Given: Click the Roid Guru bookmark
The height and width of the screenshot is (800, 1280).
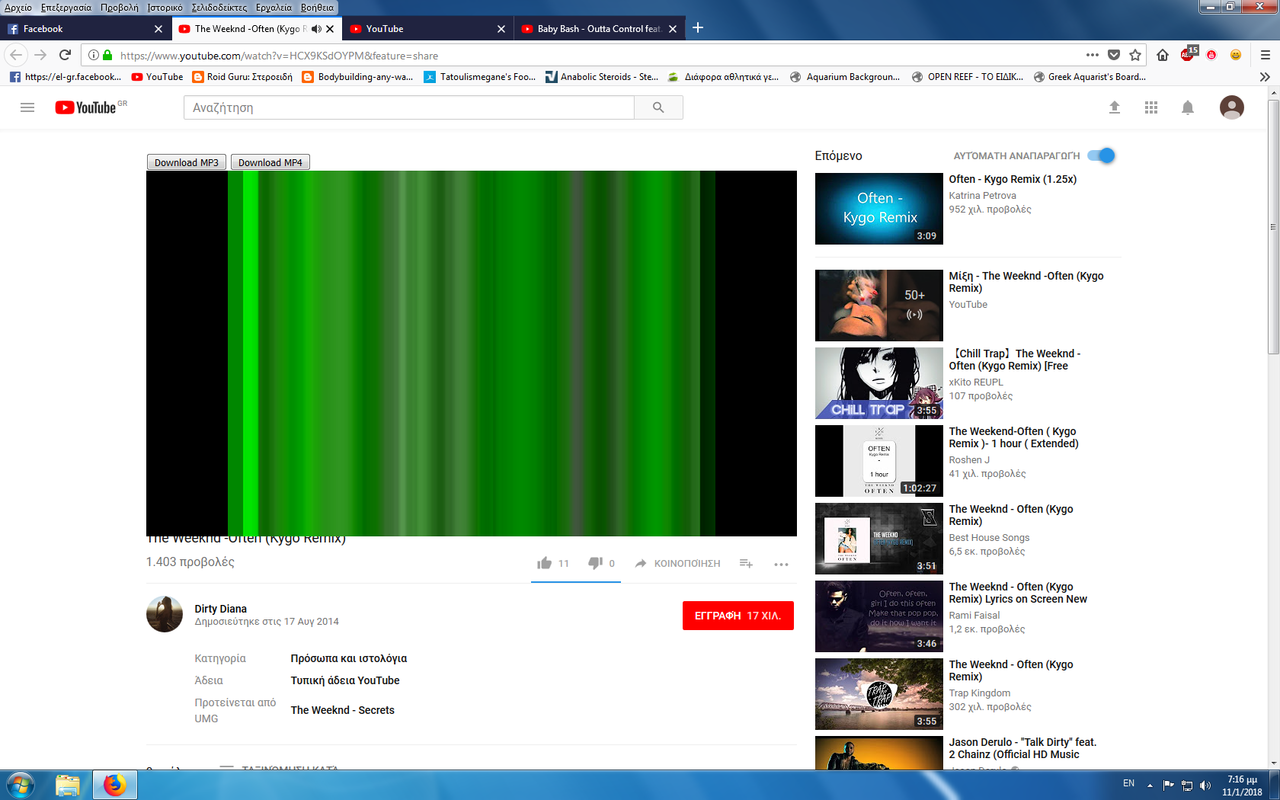Looking at the screenshot, I should [x=241, y=76].
